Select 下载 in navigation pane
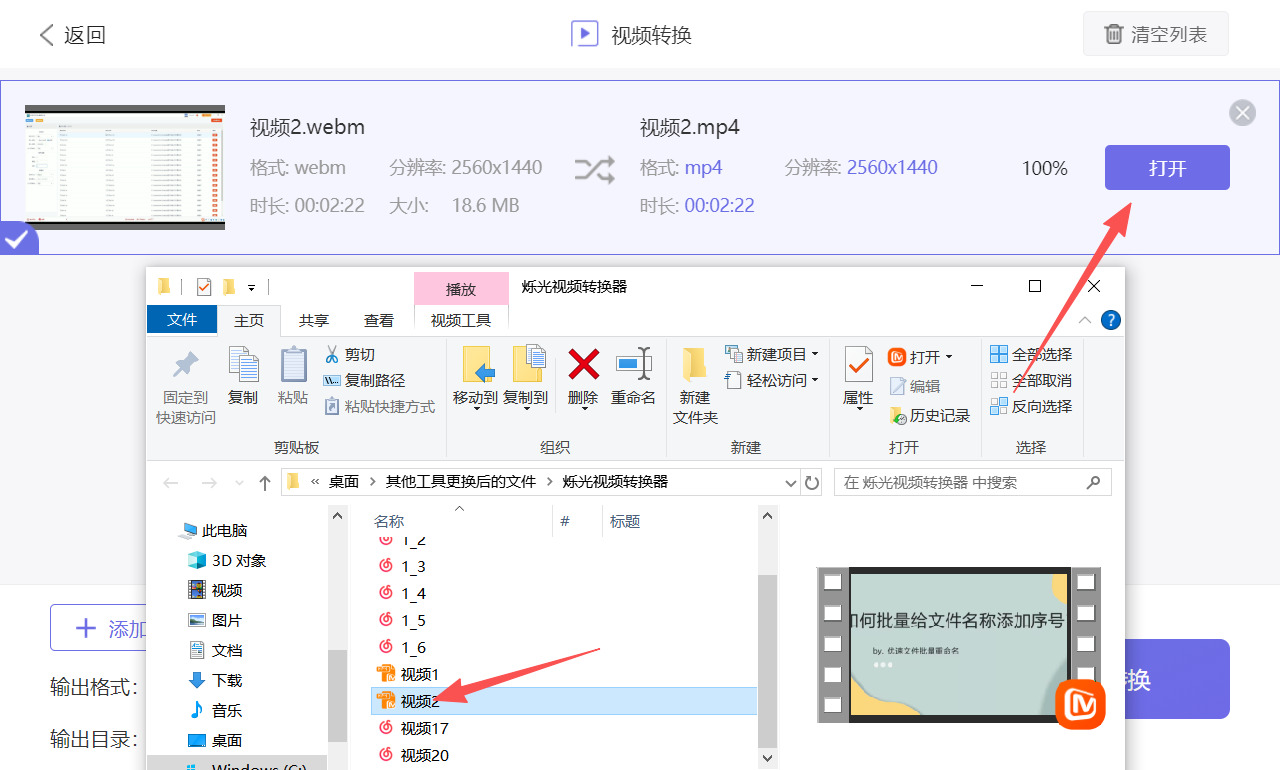The width and height of the screenshot is (1280, 770). (x=215, y=680)
